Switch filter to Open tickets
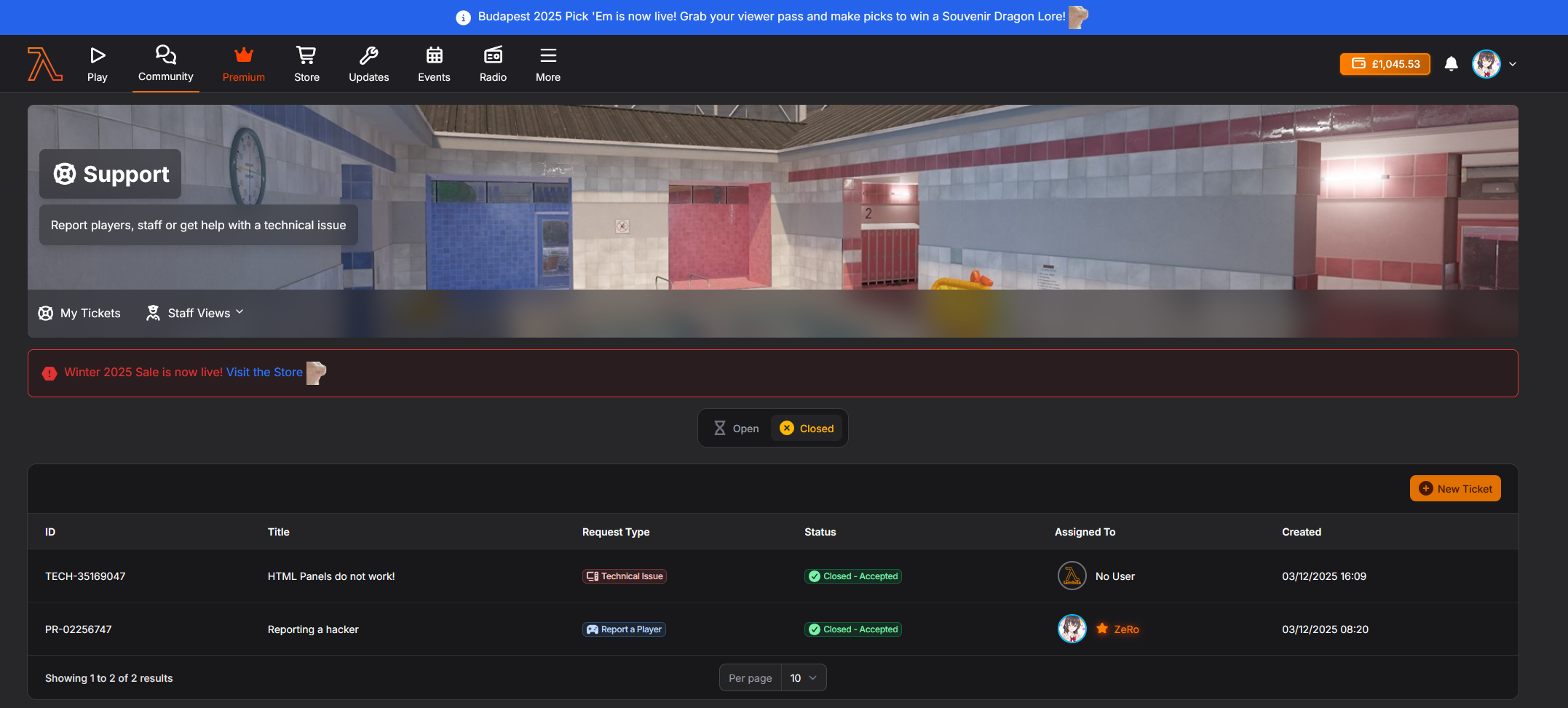The image size is (1568, 708). coord(736,429)
